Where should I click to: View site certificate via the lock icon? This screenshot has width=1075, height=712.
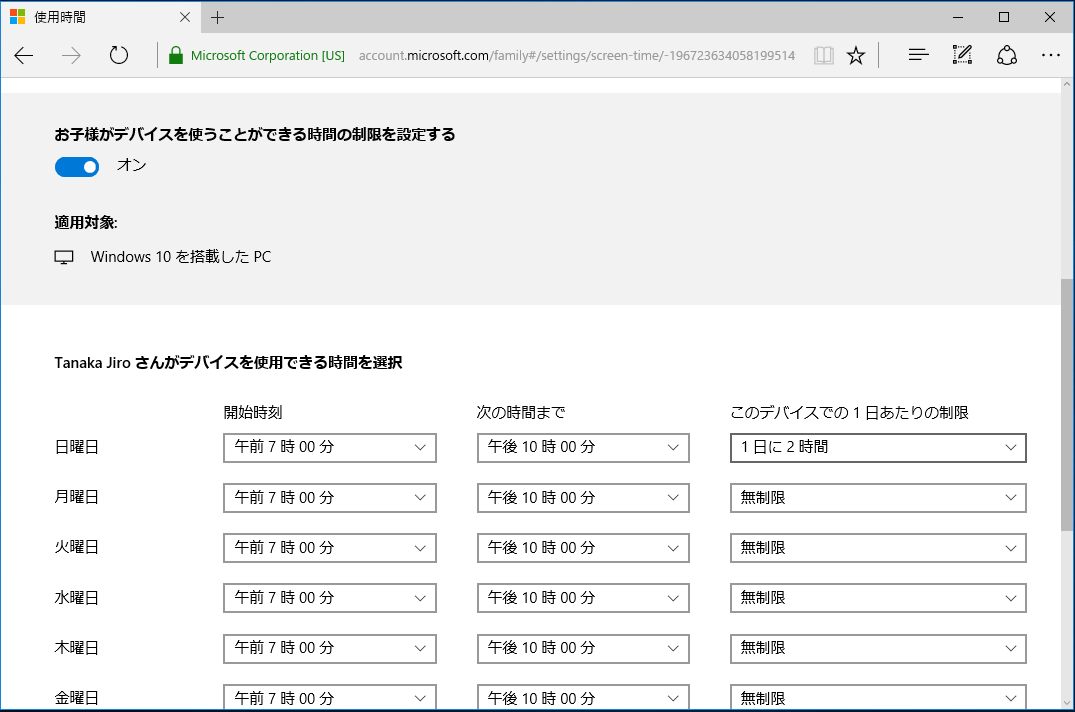[x=175, y=55]
